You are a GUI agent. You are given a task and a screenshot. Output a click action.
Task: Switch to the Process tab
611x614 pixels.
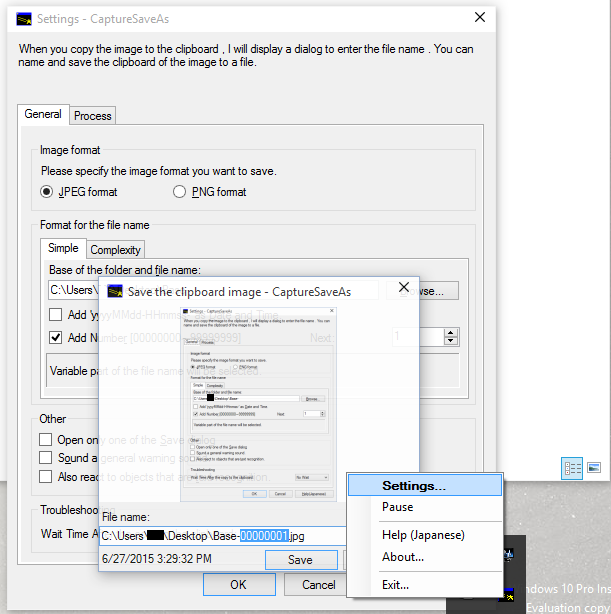(92, 116)
